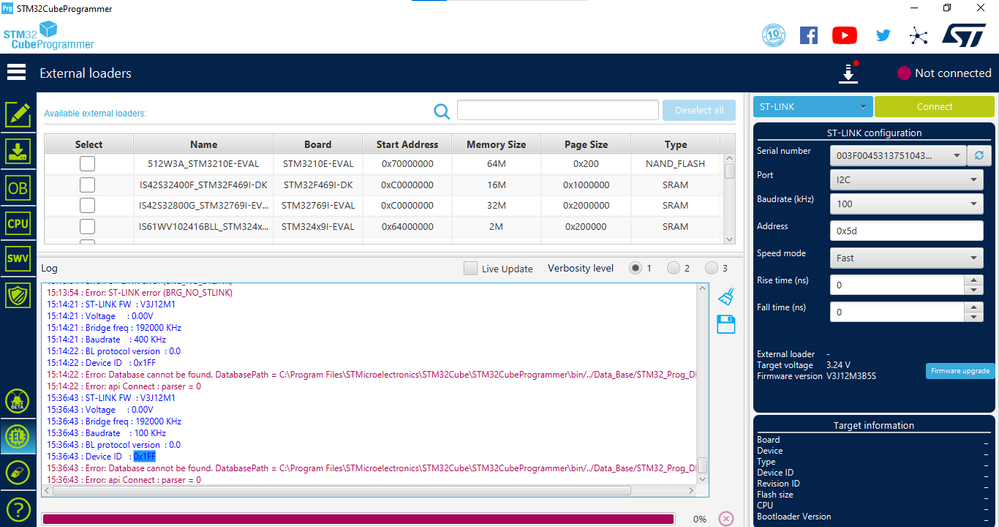Open the ST Facebook page
Viewport: 999px width, 527px height.
click(x=809, y=35)
